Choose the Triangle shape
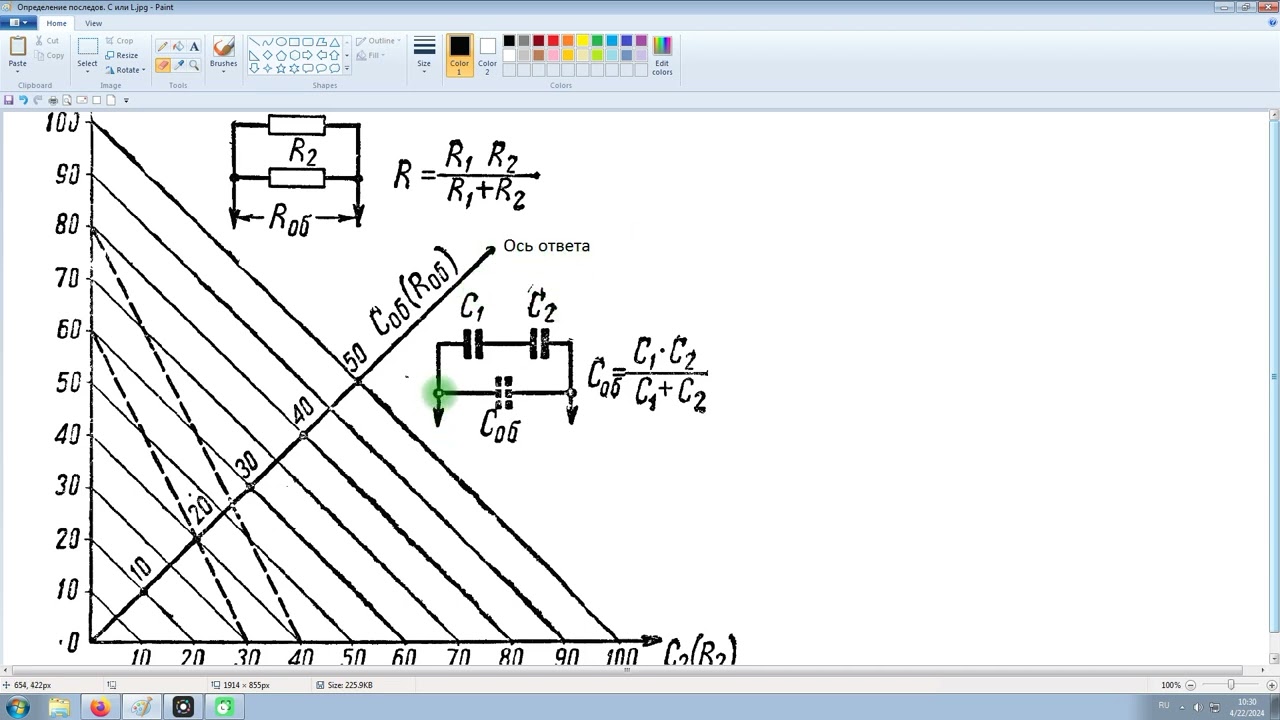The width and height of the screenshot is (1280, 720). coord(334,42)
